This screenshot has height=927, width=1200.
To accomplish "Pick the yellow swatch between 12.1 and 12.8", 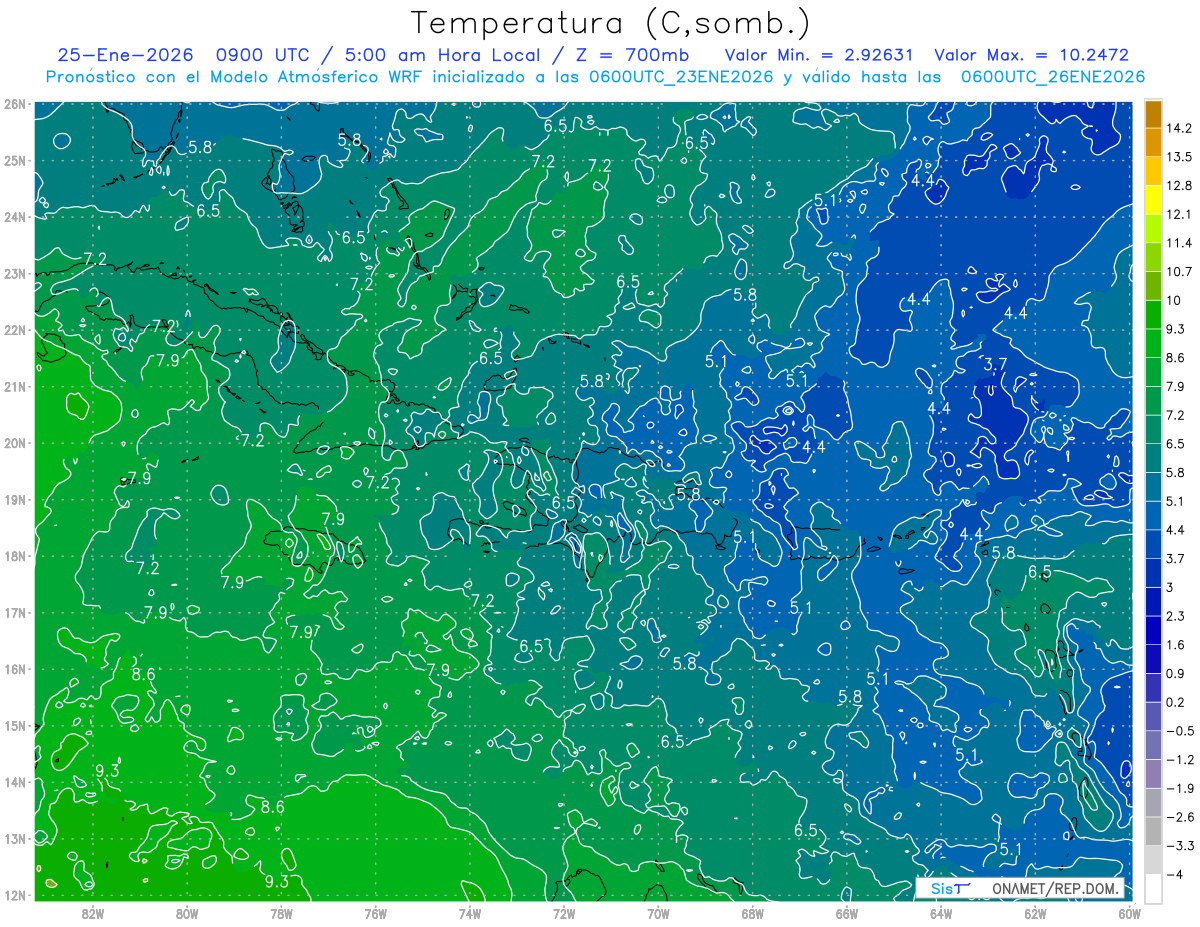I will click(x=1154, y=200).
